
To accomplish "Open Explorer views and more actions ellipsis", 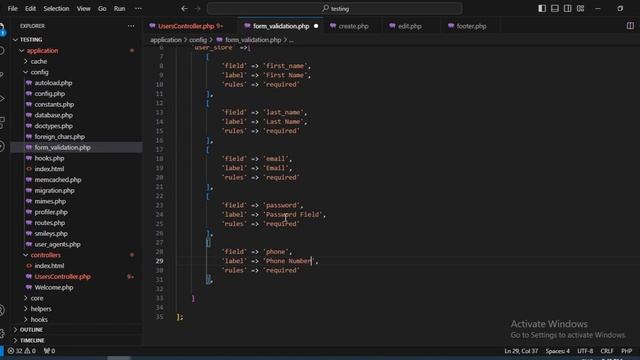I will [131, 26].
